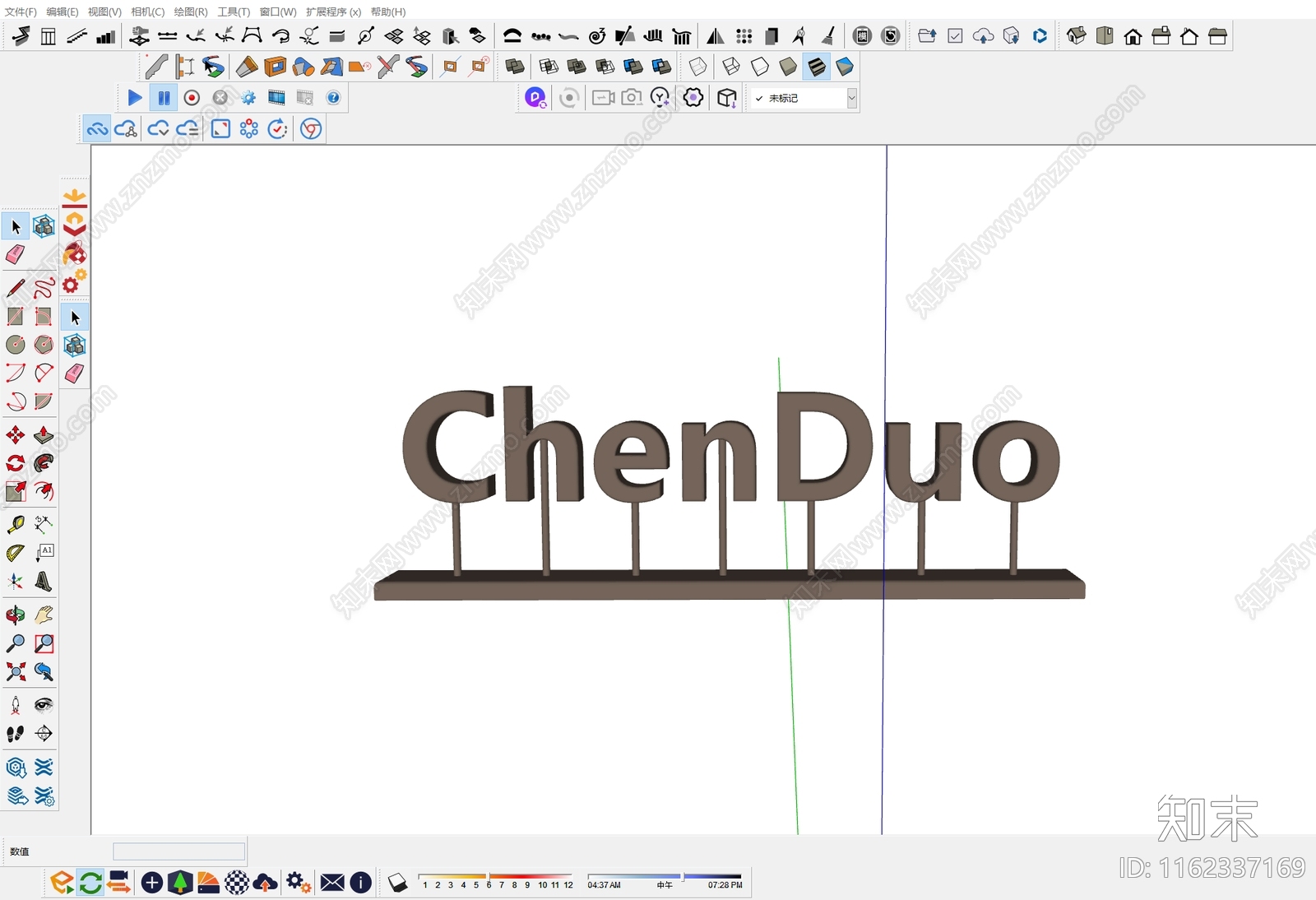The width and height of the screenshot is (1316, 900).
Task: Click the camera screenshot icon
Action: click(x=632, y=98)
